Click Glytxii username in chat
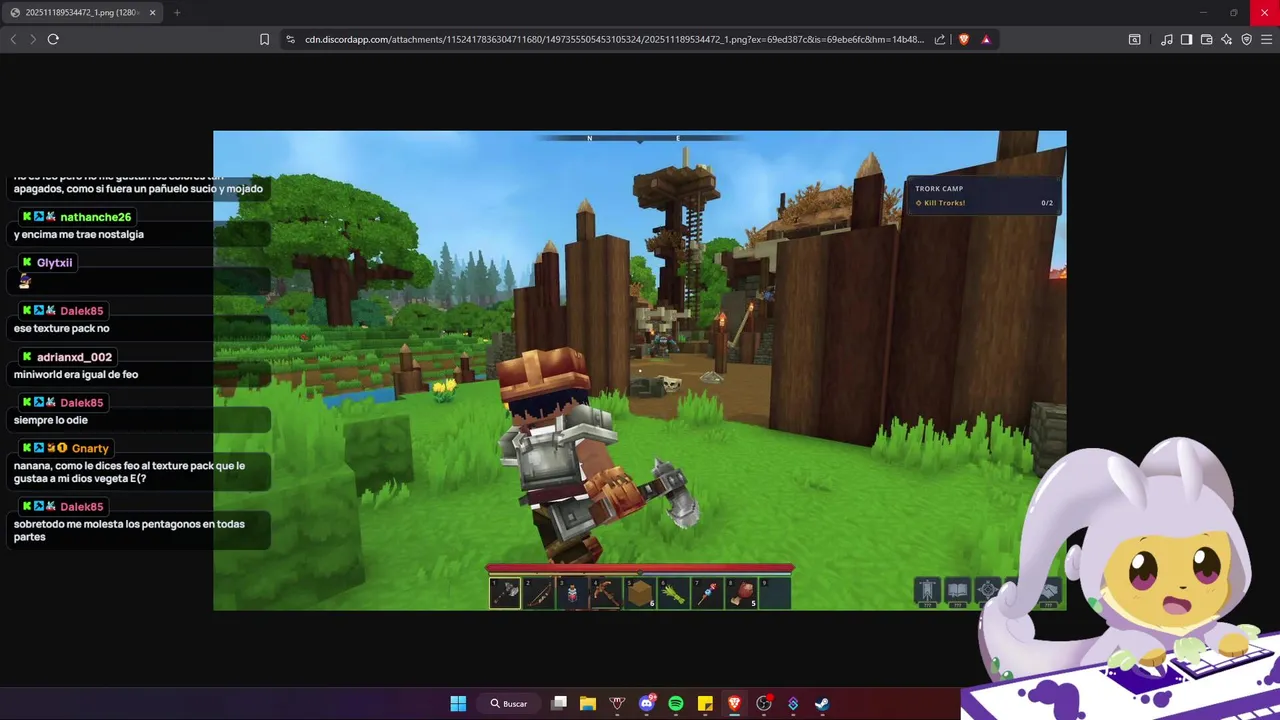 54,263
